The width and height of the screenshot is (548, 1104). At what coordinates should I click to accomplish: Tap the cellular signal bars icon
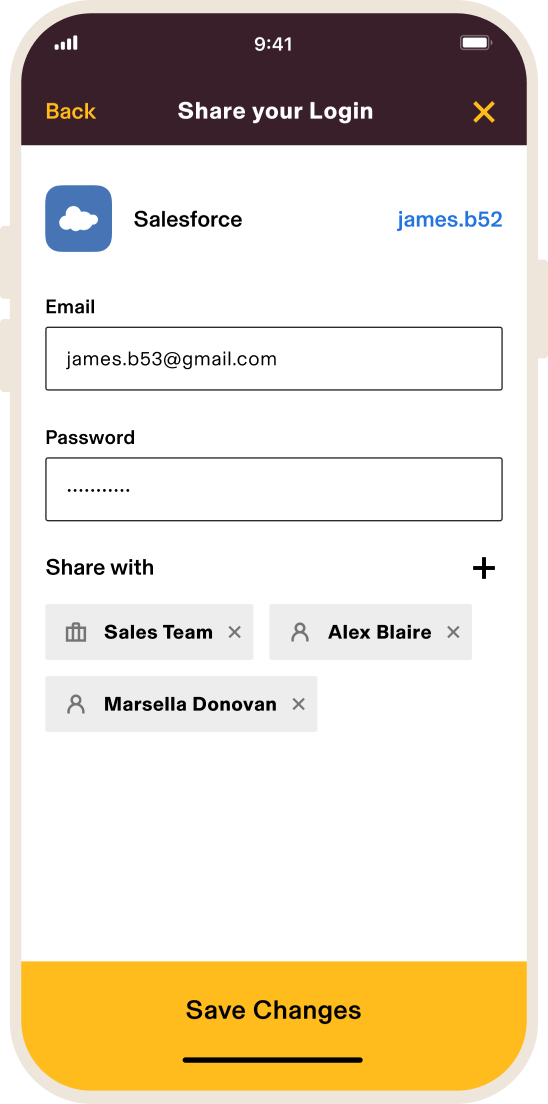66,44
